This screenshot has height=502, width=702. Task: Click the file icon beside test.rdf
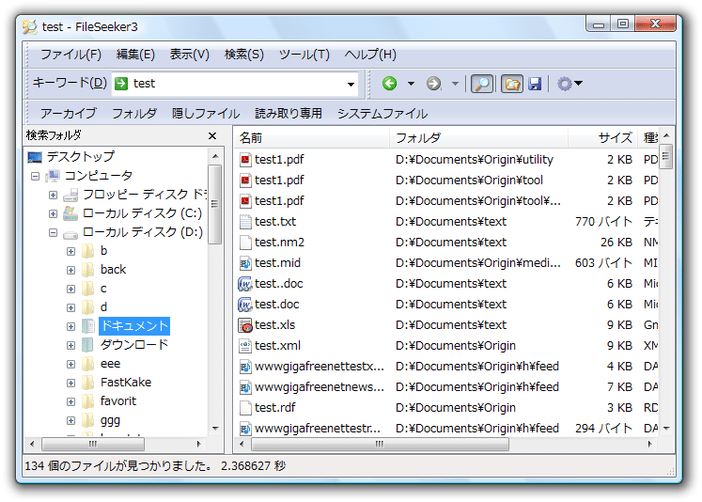point(245,408)
